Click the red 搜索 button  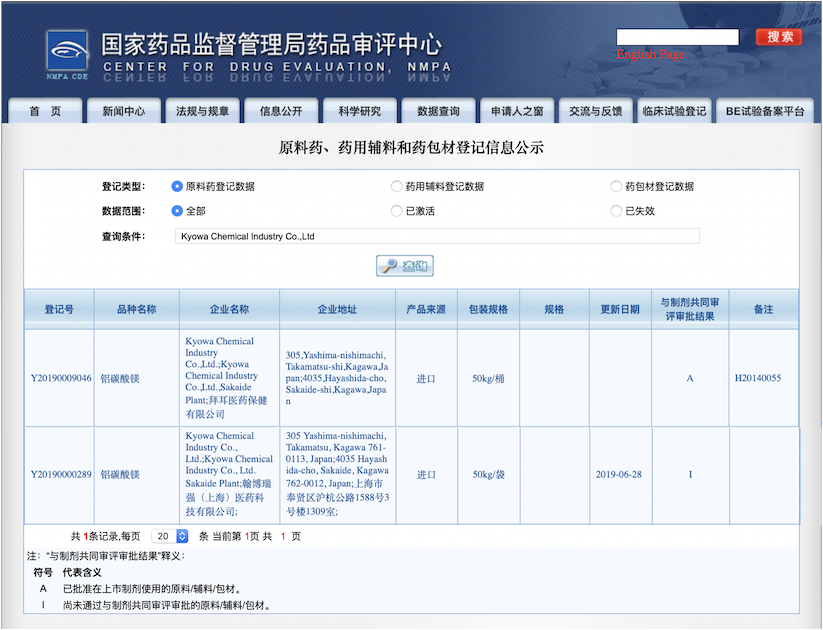coord(779,37)
